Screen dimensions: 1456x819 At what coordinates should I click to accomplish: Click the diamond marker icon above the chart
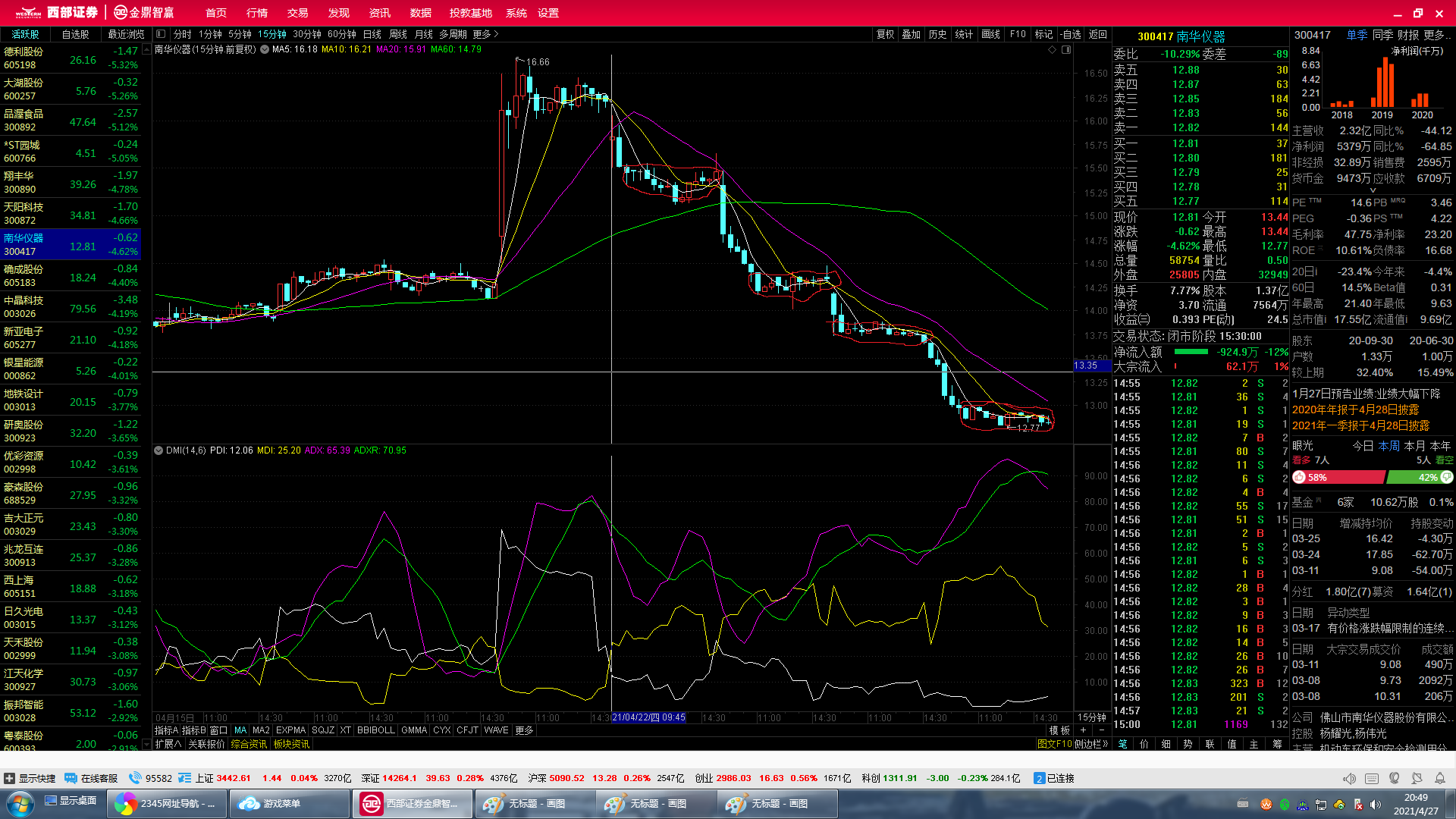(x=1052, y=50)
